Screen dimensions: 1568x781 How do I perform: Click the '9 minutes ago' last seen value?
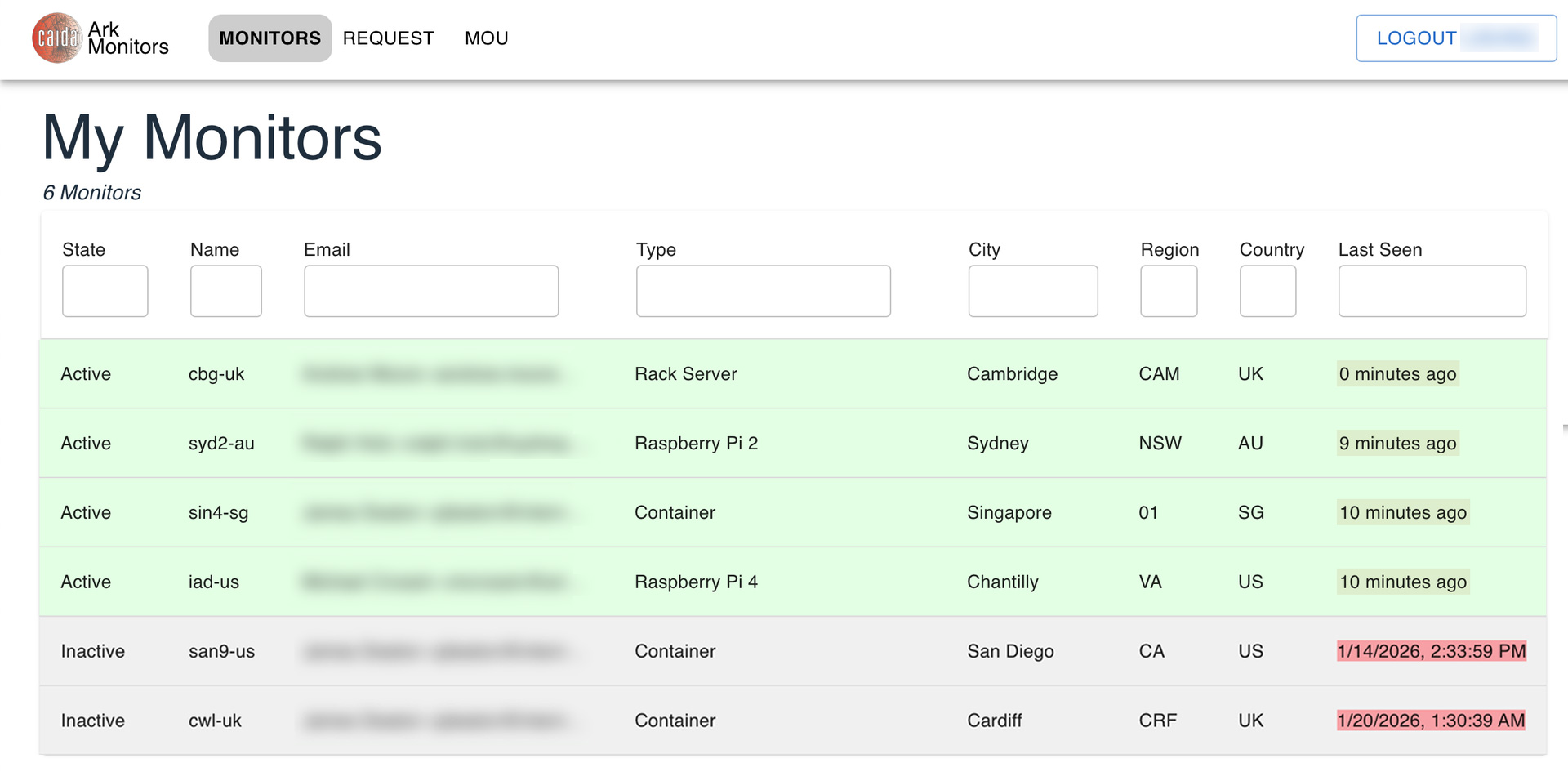click(1397, 444)
